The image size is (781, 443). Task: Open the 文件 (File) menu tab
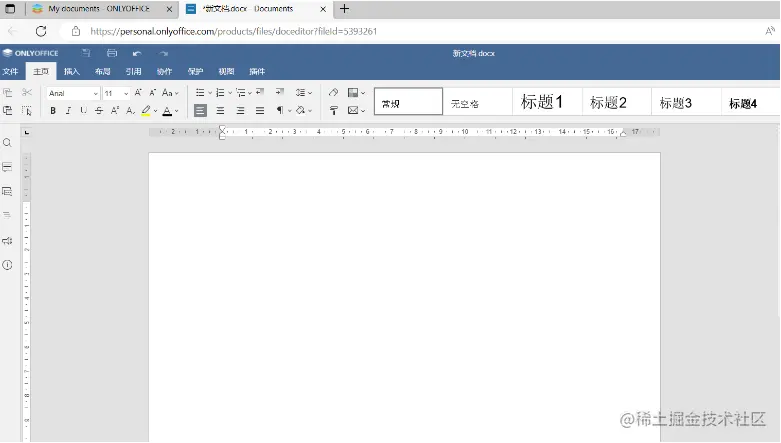[10, 71]
